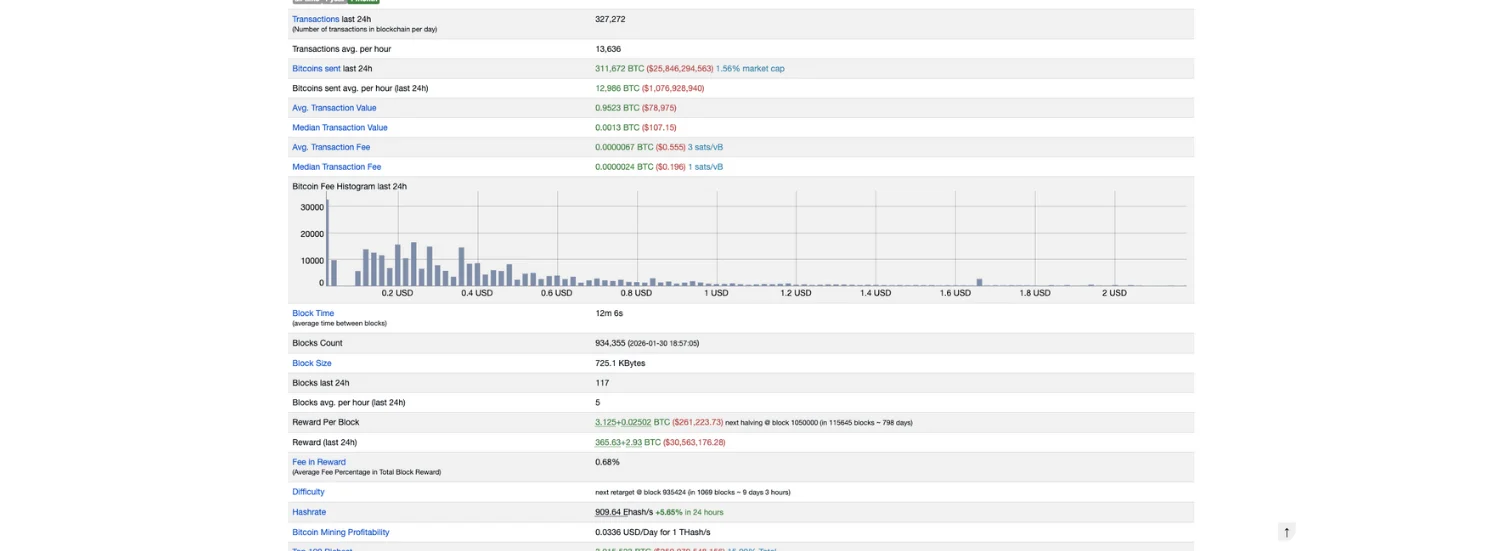
Task: Click the Hashrate link
Action: point(309,512)
